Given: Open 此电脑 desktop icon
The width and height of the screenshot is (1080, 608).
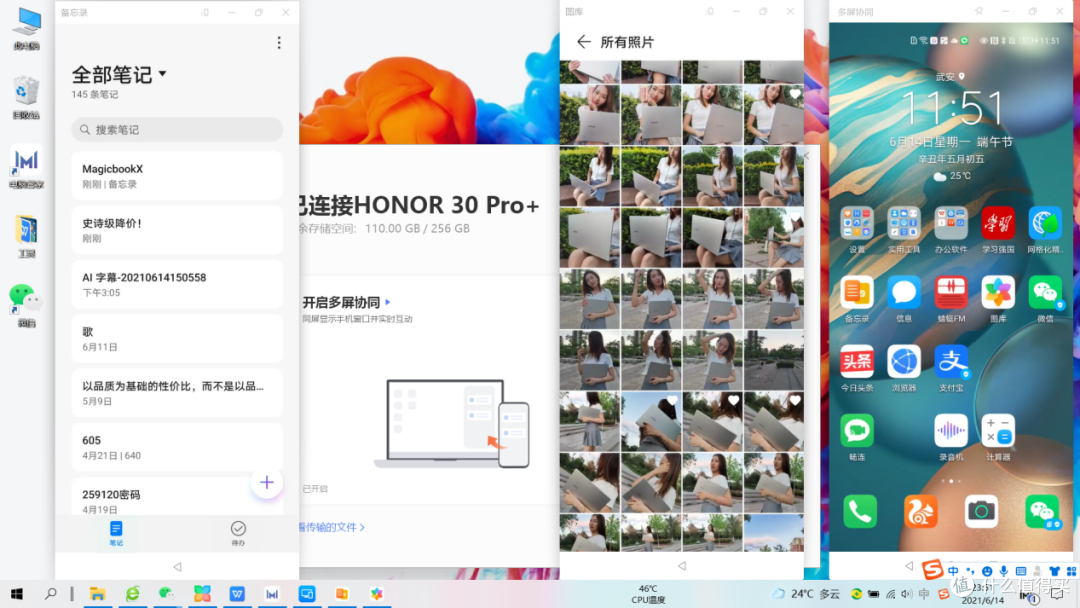Looking at the screenshot, I should click(26, 29).
